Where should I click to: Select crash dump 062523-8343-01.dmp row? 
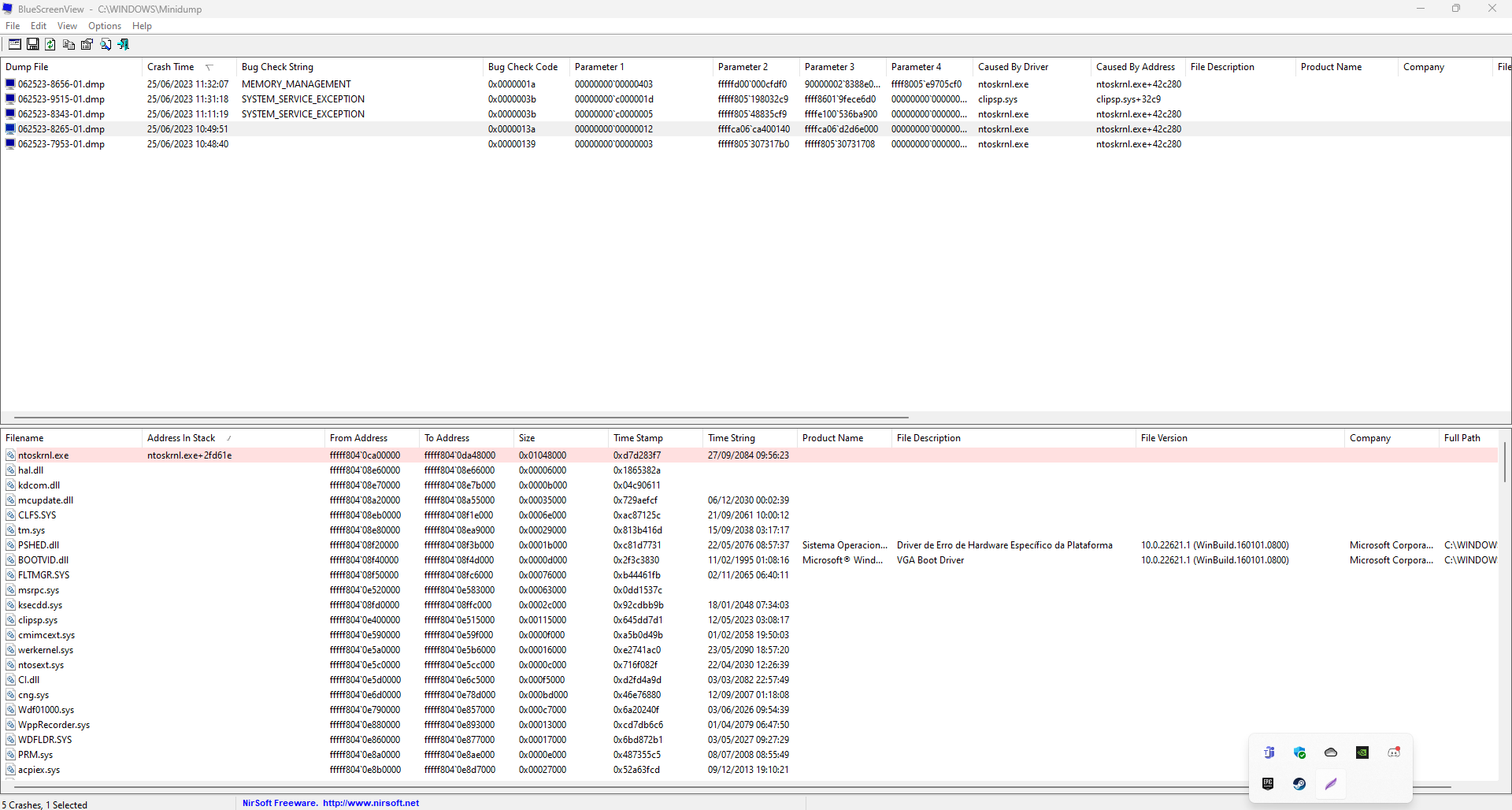756,114
